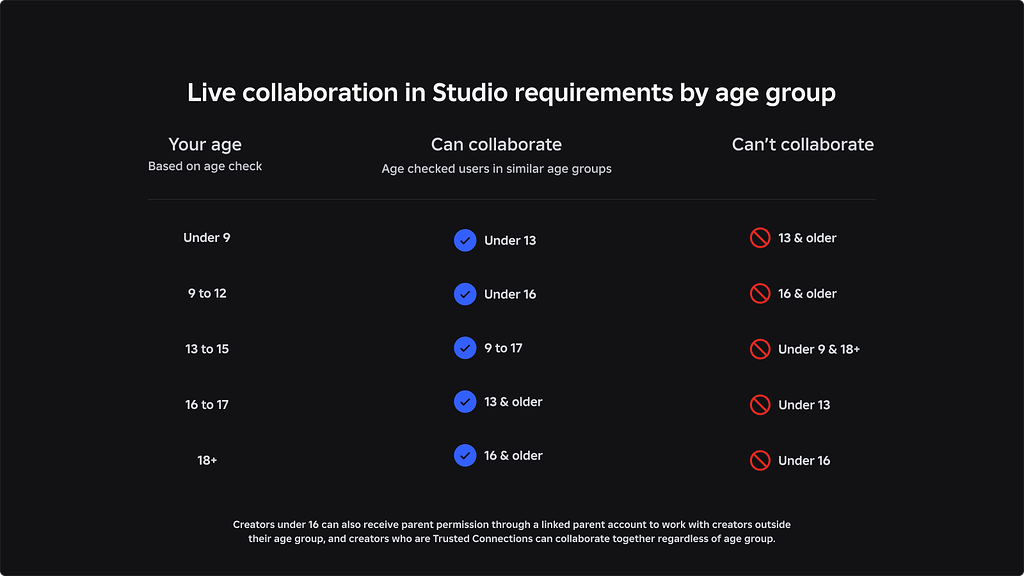Select the 16 to 17 age row label
This screenshot has height=576, width=1024.
point(207,405)
